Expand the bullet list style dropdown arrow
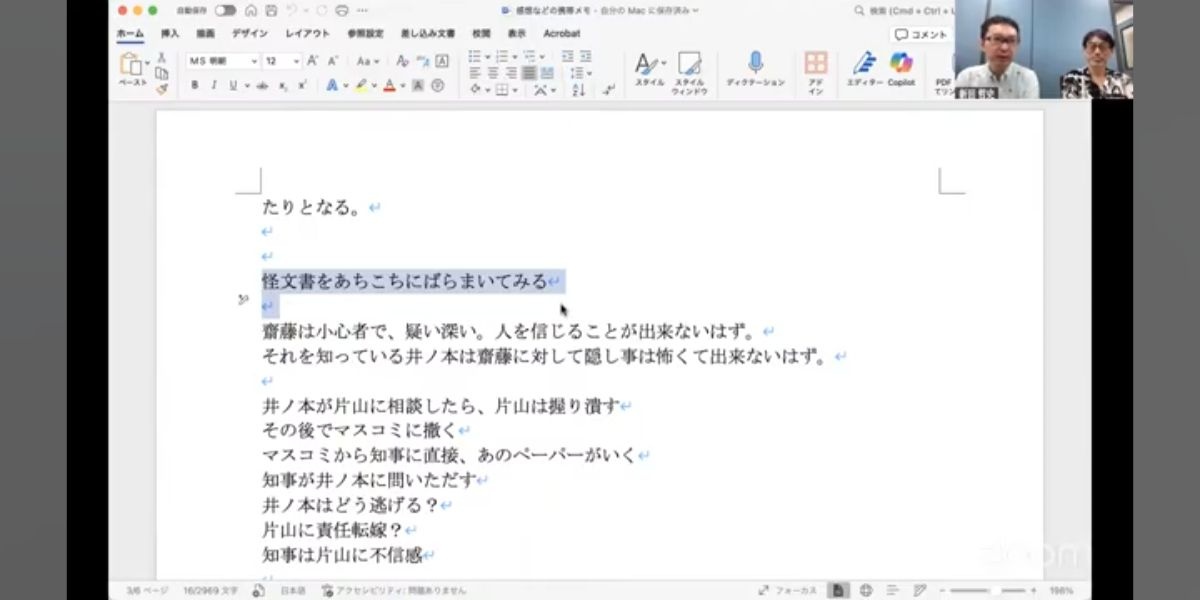The image size is (1200, 600). tap(488, 56)
